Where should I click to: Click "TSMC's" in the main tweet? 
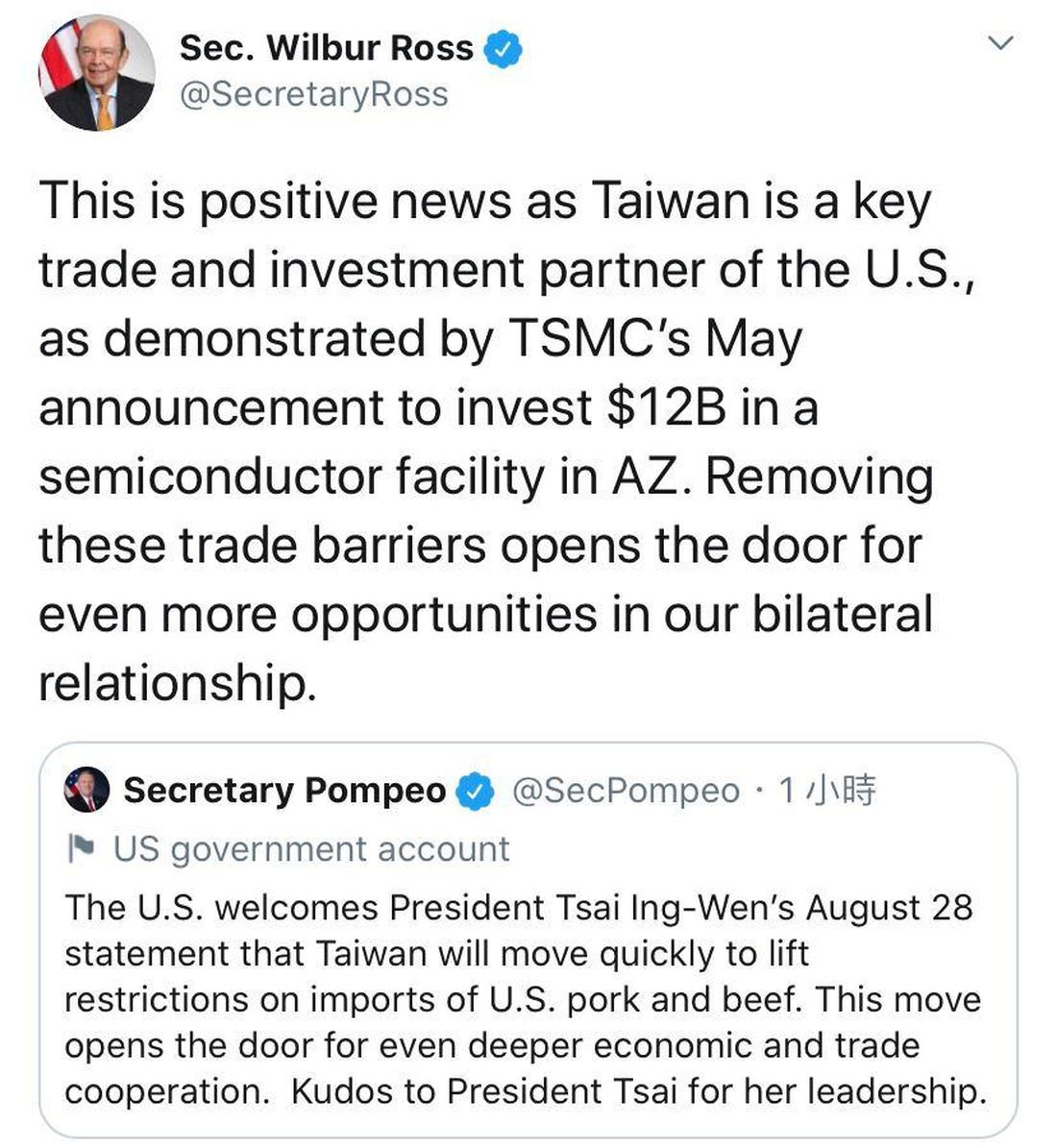tap(600, 339)
